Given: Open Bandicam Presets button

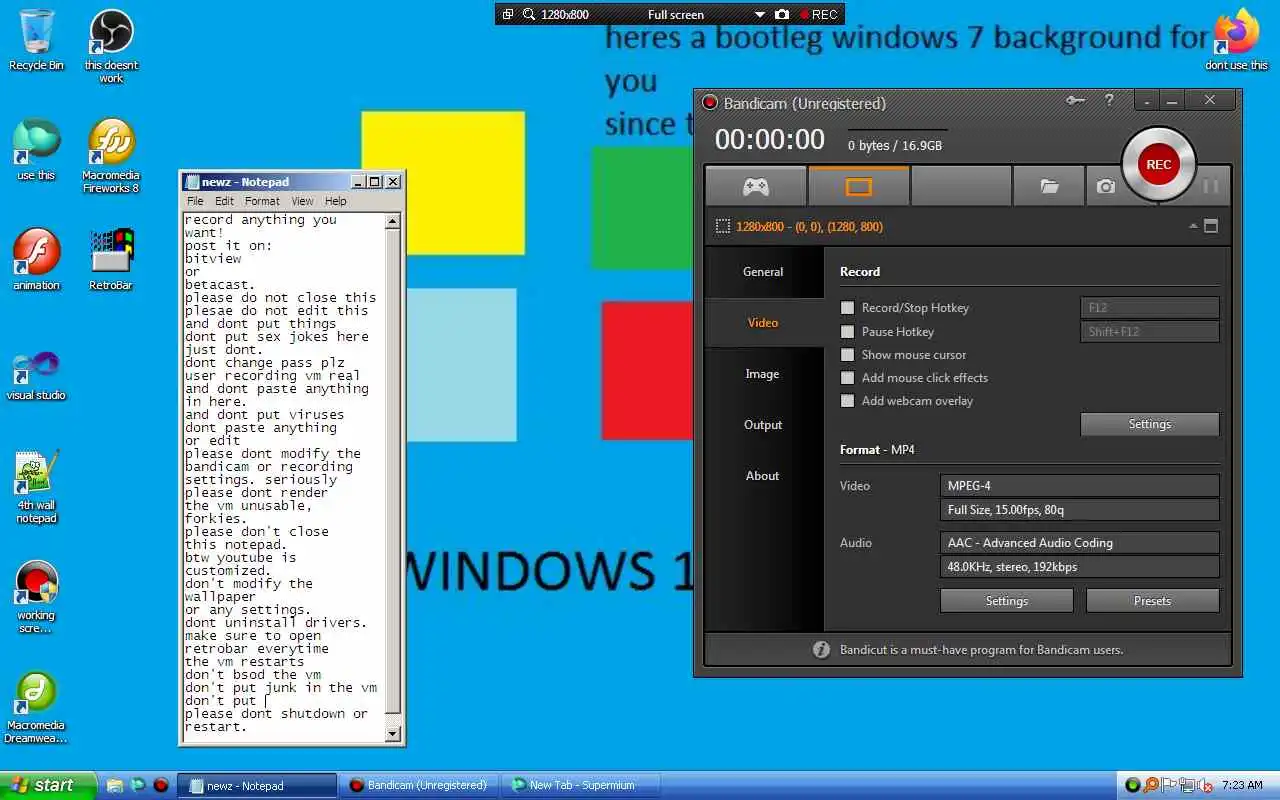Looking at the screenshot, I should point(1152,601).
